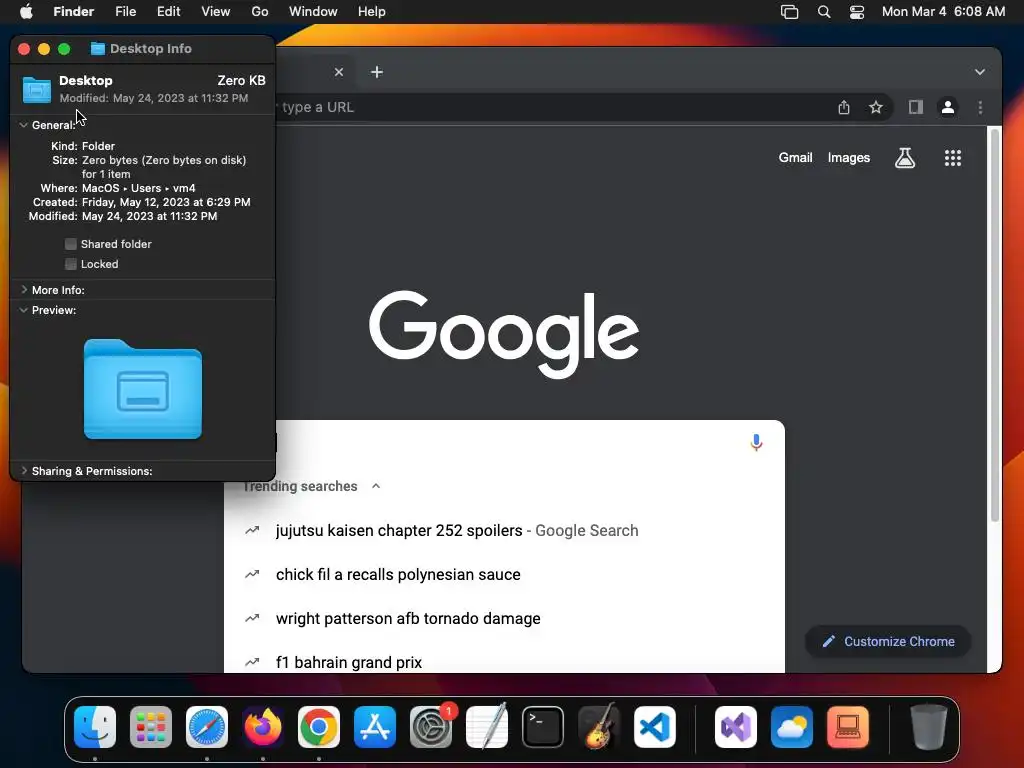Open the weather cloud app in dock
Viewport: 1024px width, 768px height.
792,727
